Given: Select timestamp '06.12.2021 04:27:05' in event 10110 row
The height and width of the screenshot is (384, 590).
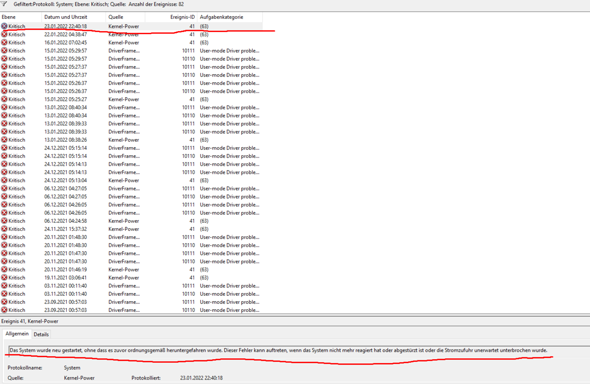Looking at the screenshot, I should 65,197.
